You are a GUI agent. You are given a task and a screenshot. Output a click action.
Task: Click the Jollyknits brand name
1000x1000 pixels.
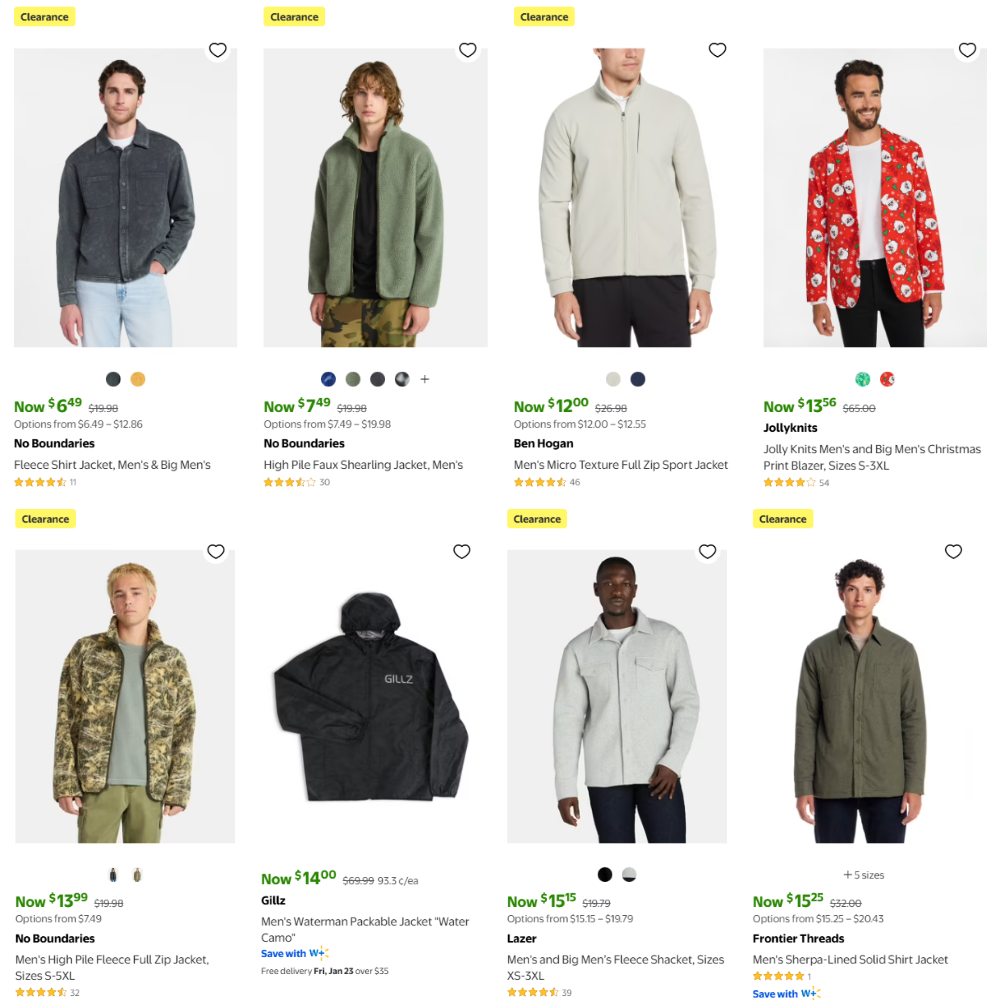(x=790, y=428)
